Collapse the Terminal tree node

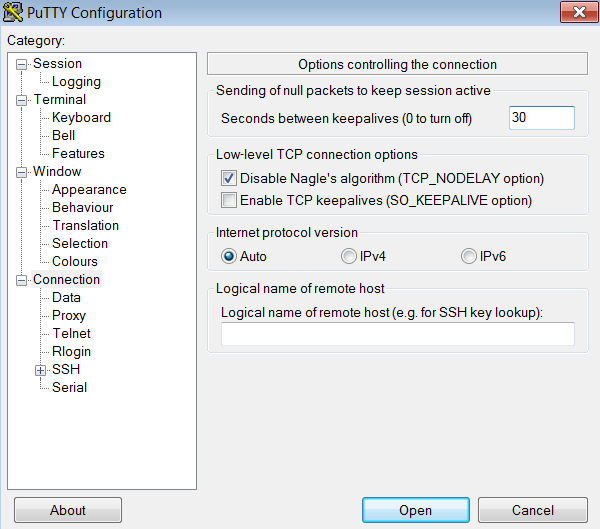point(21,100)
